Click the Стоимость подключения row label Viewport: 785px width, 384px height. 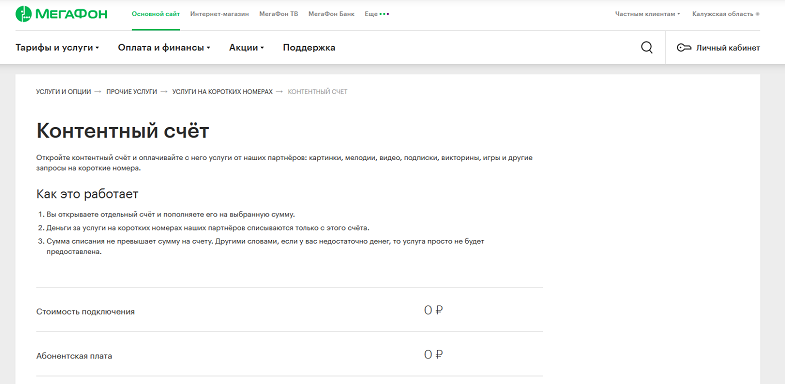click(x=85, y=311)
